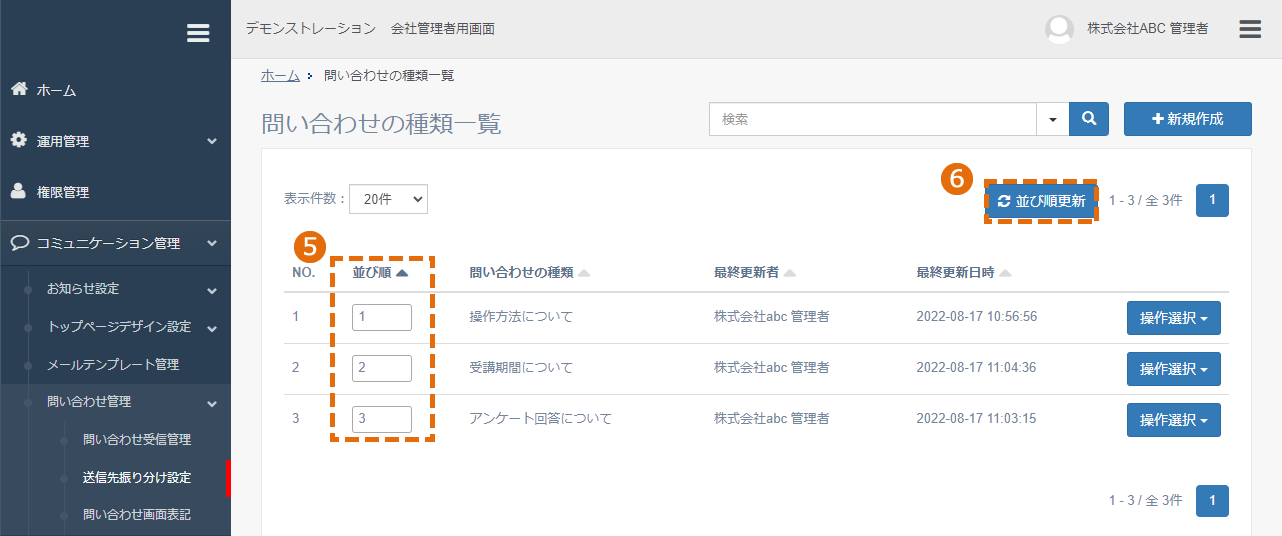Click page 1 button below table
This screenshot has width=1282, height=536.
(1212, 500)
